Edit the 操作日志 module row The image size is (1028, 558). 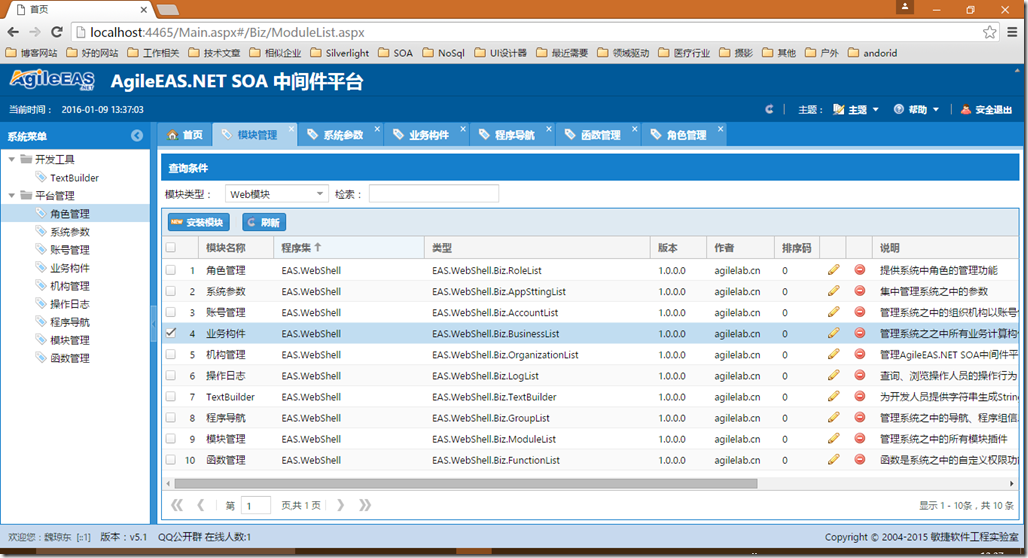tap(833, 375)
